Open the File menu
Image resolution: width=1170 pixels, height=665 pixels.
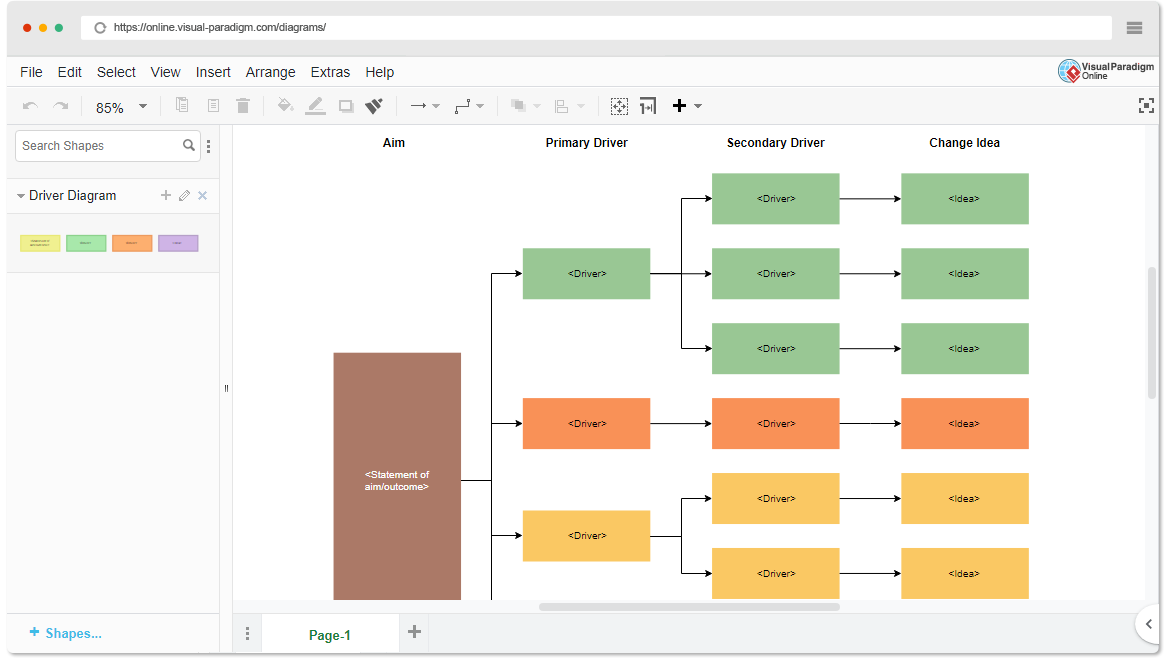(x=31, y=72)
